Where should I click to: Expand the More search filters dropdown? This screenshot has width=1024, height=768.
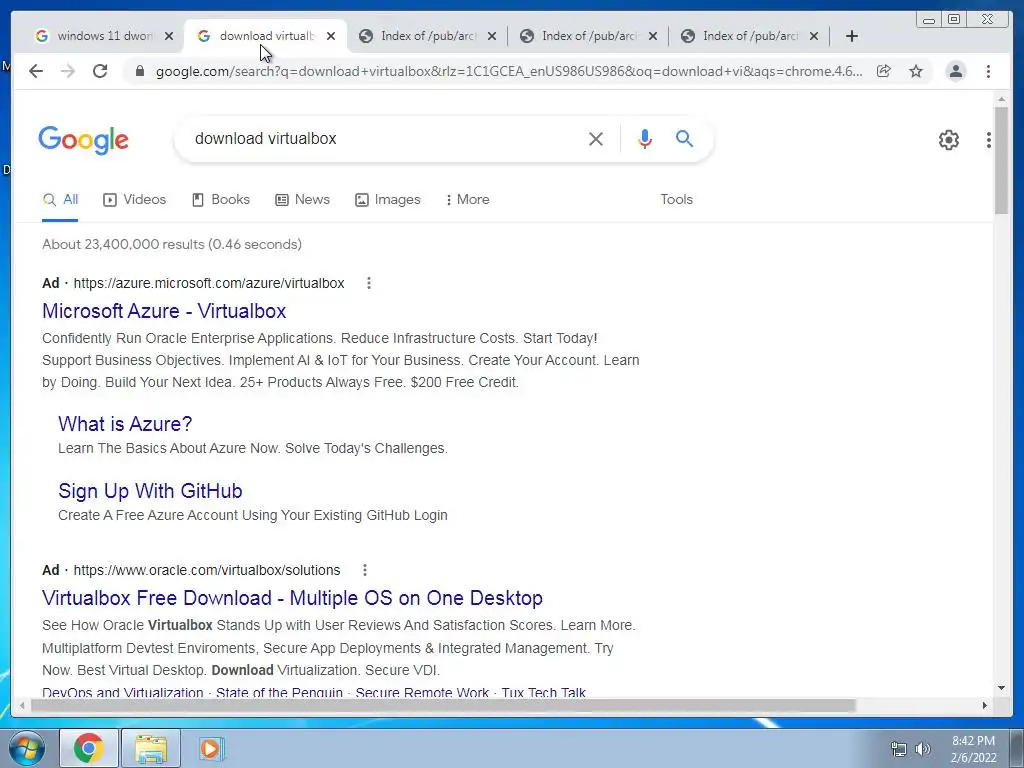pyautogui.click(x=468, y=200)
